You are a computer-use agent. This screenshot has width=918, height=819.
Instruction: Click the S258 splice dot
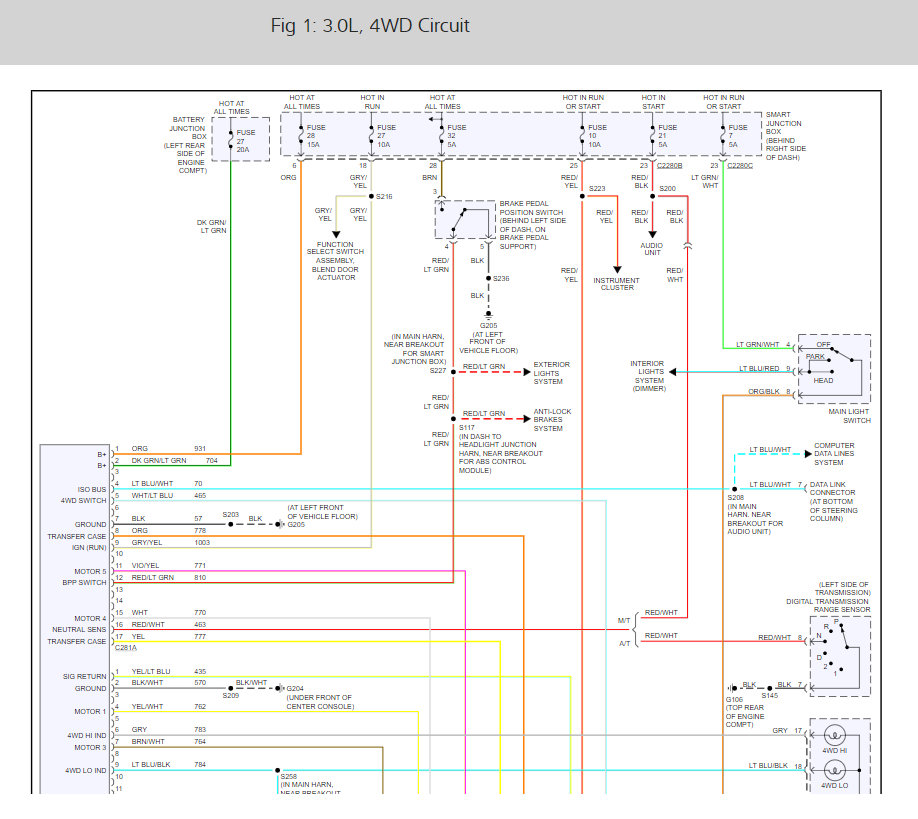click(x=278, y=770)
